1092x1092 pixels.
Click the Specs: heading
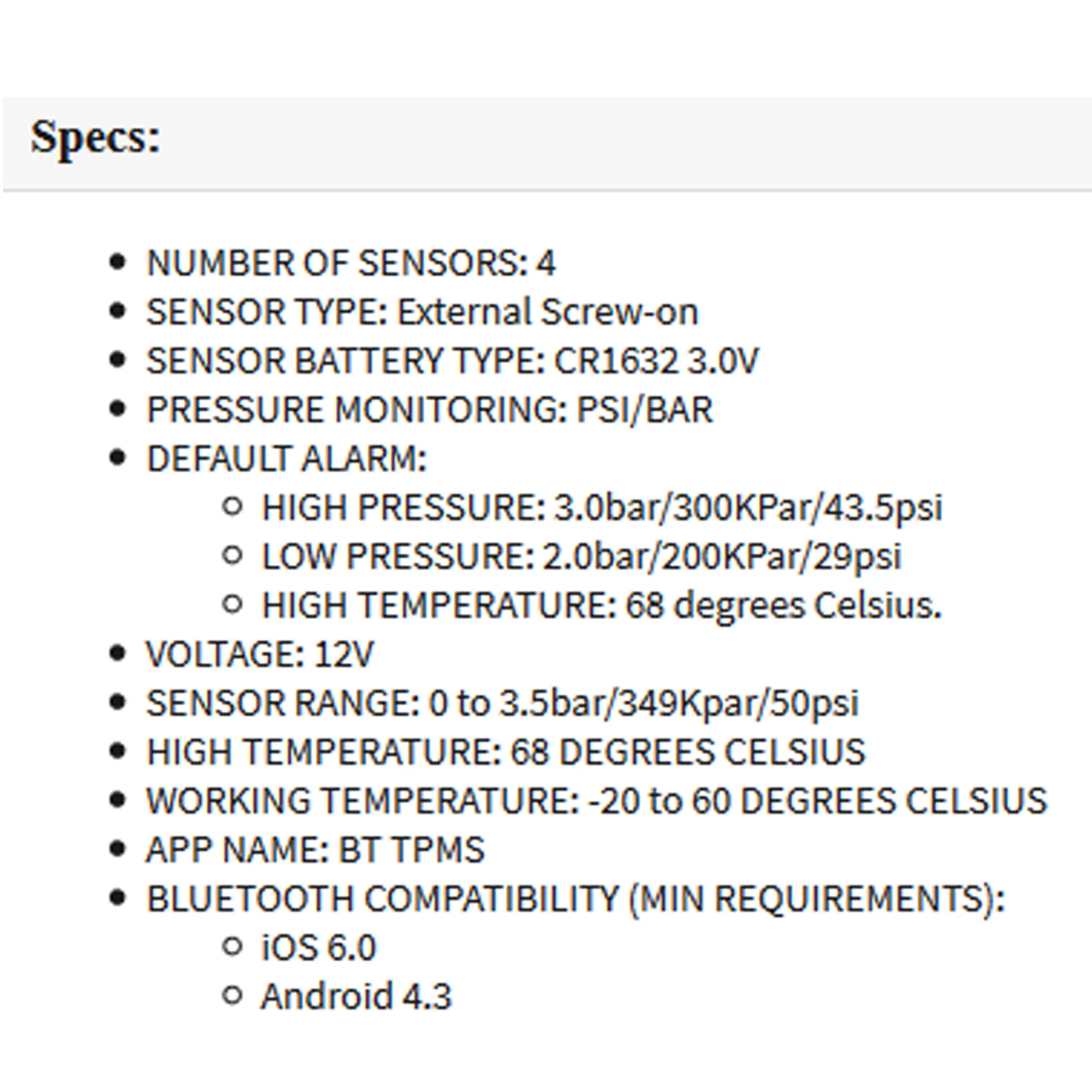96,137
